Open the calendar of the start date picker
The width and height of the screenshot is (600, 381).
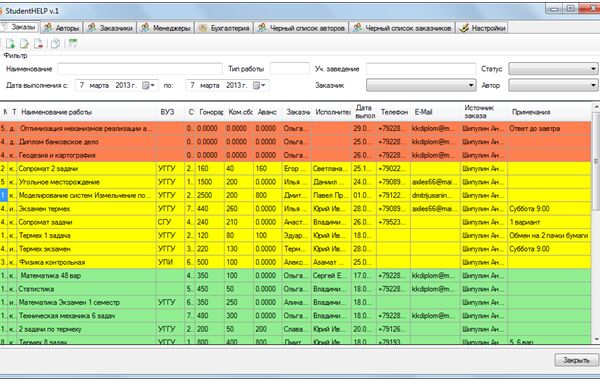point(148,85)
